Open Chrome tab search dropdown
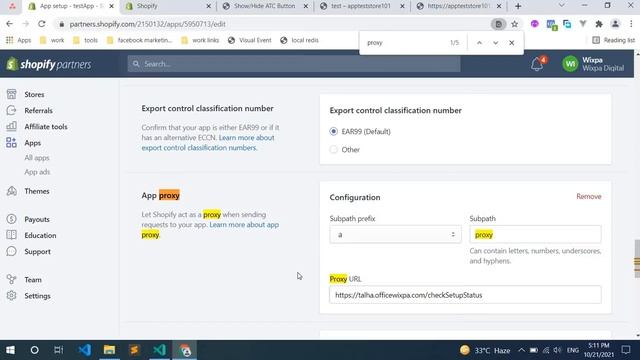The image size is (640, 360). [562, 6]
